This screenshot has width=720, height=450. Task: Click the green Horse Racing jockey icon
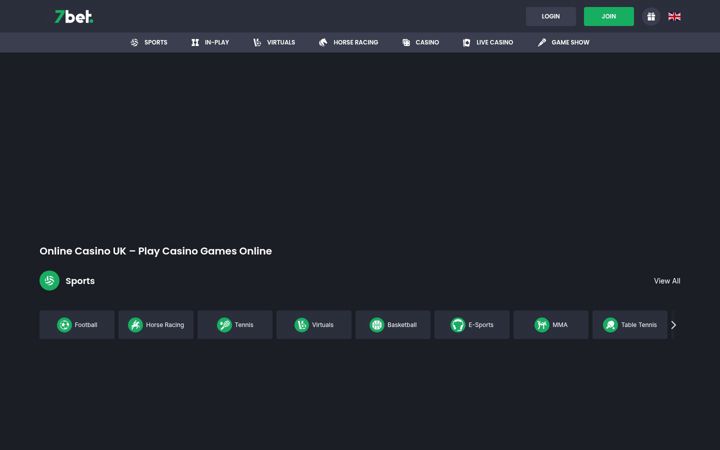coord(135,325)
